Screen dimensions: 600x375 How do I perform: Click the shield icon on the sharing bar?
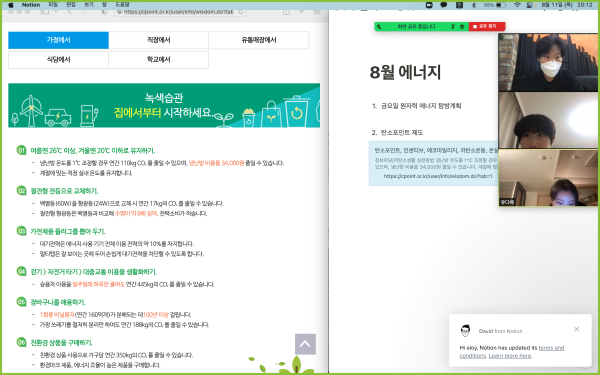[x=462, y=27]
